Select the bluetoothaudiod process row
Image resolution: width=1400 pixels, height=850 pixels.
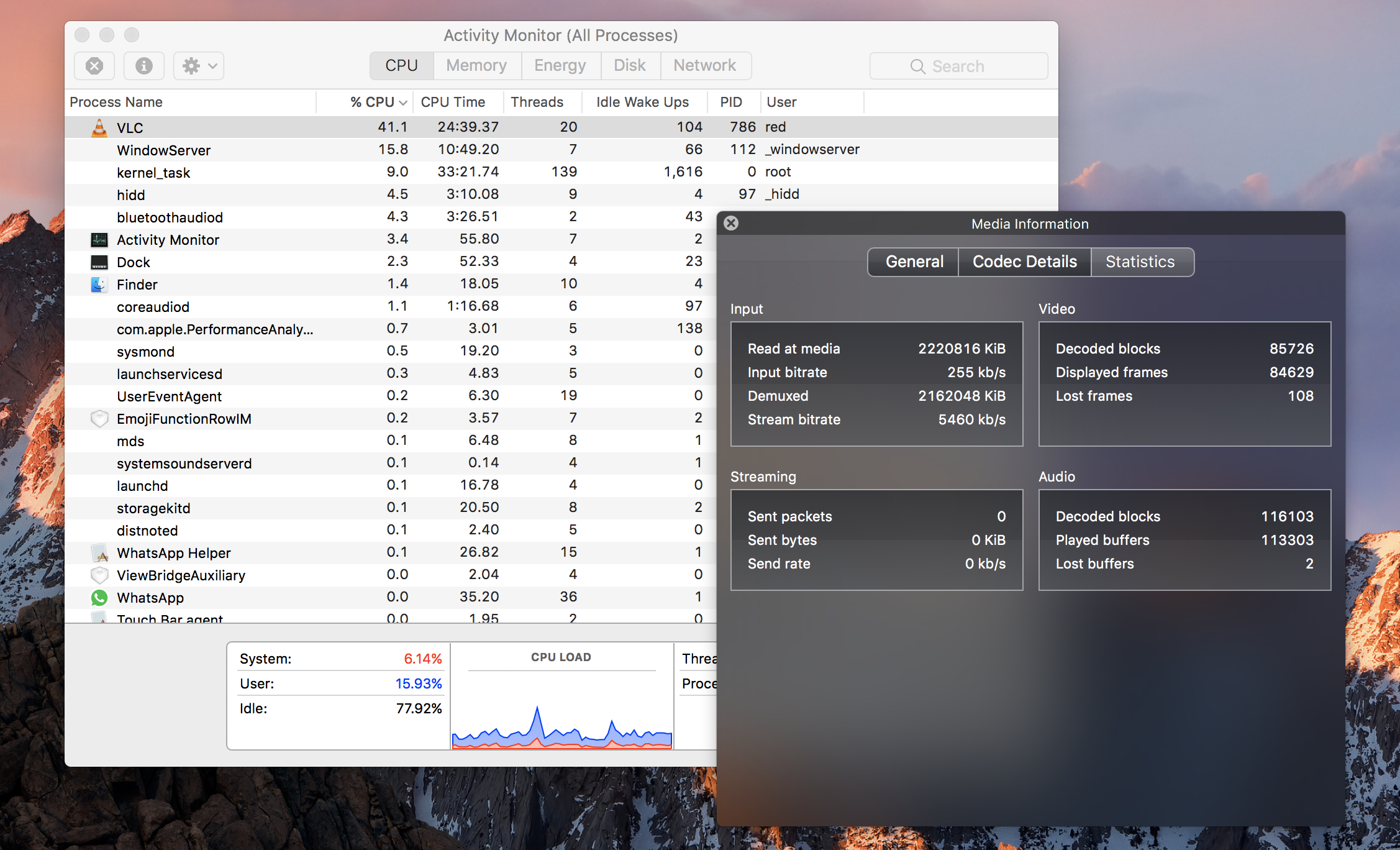click(391, 217)
